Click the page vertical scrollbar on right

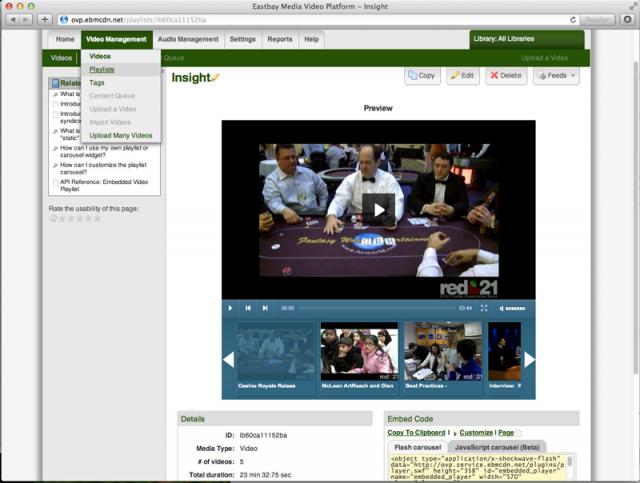pos(636,216)
